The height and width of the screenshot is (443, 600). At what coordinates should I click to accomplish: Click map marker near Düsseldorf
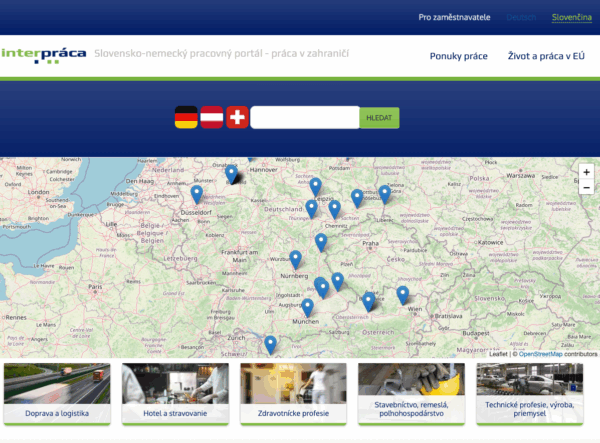click(197, 195)
